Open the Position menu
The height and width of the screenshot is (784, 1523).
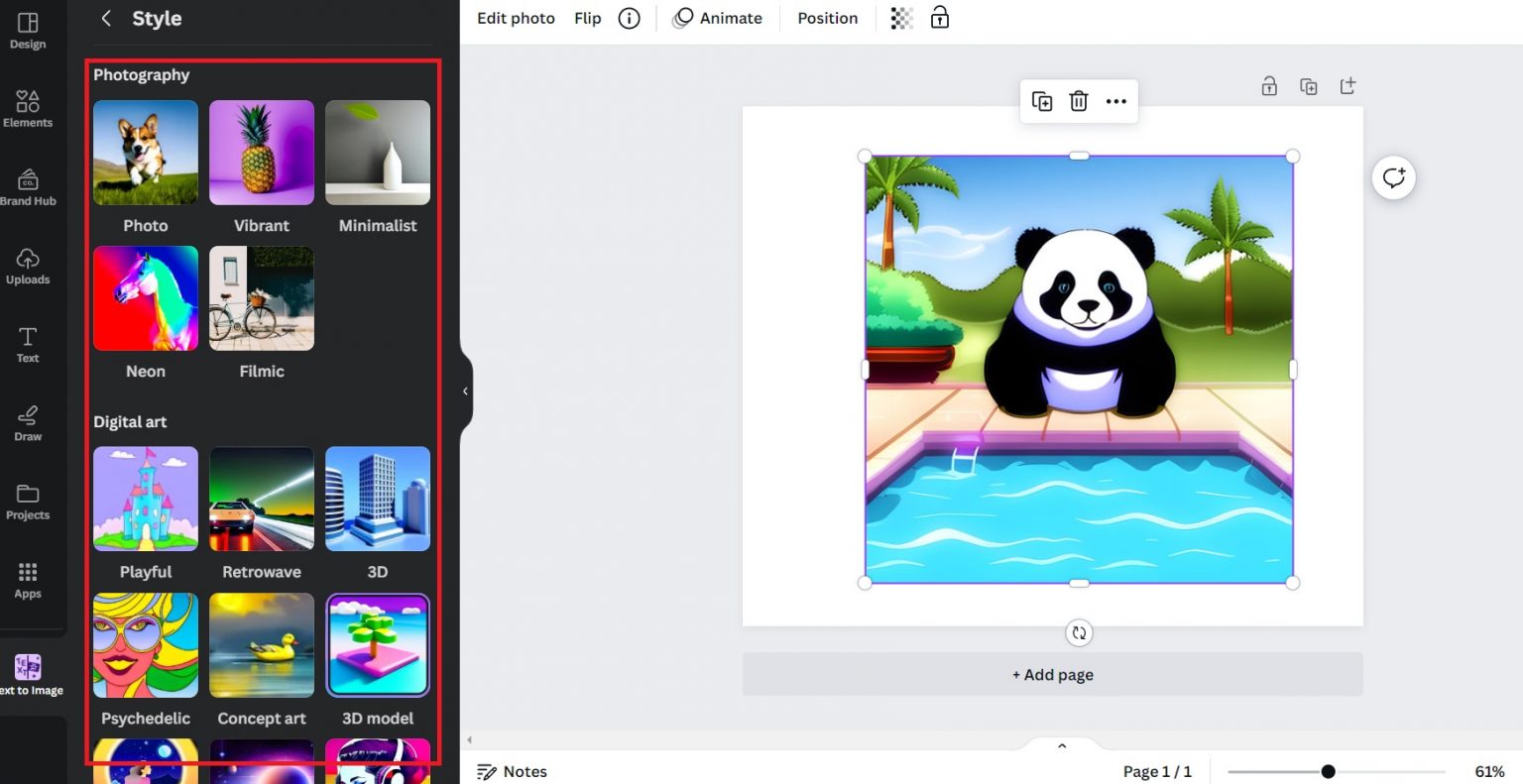click(827, 18)
